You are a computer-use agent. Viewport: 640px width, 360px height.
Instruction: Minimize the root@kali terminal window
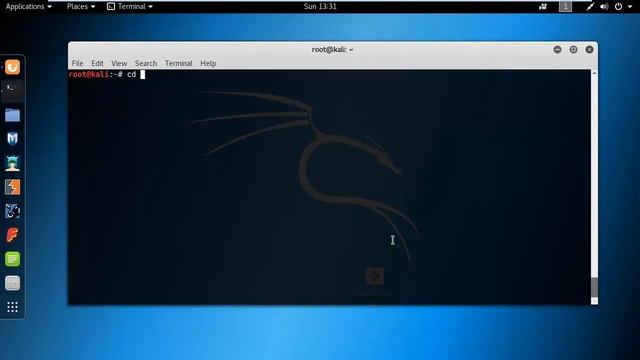pos(557,49)
